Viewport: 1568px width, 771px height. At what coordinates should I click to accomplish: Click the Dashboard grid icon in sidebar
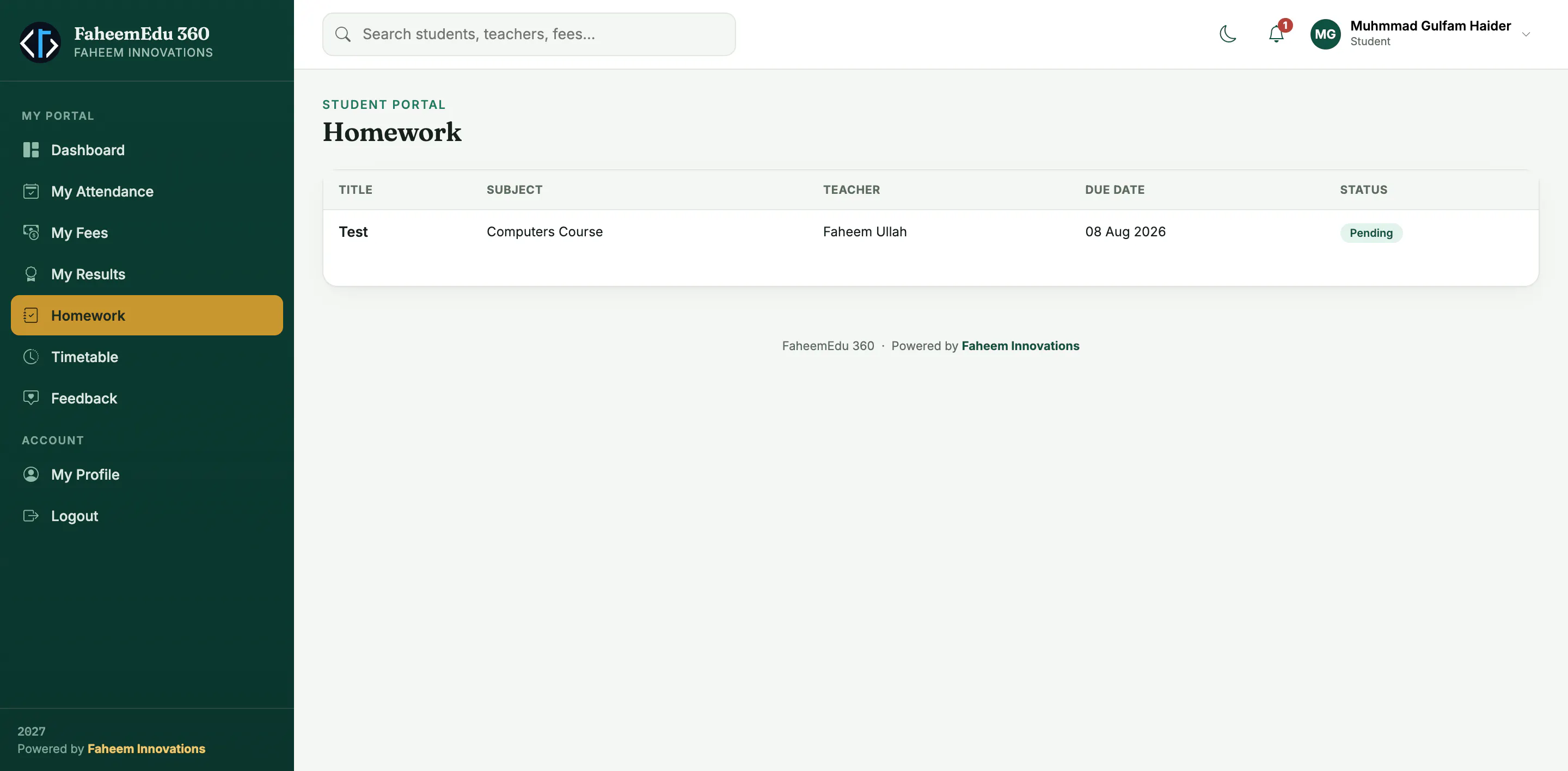coord(31,150)
